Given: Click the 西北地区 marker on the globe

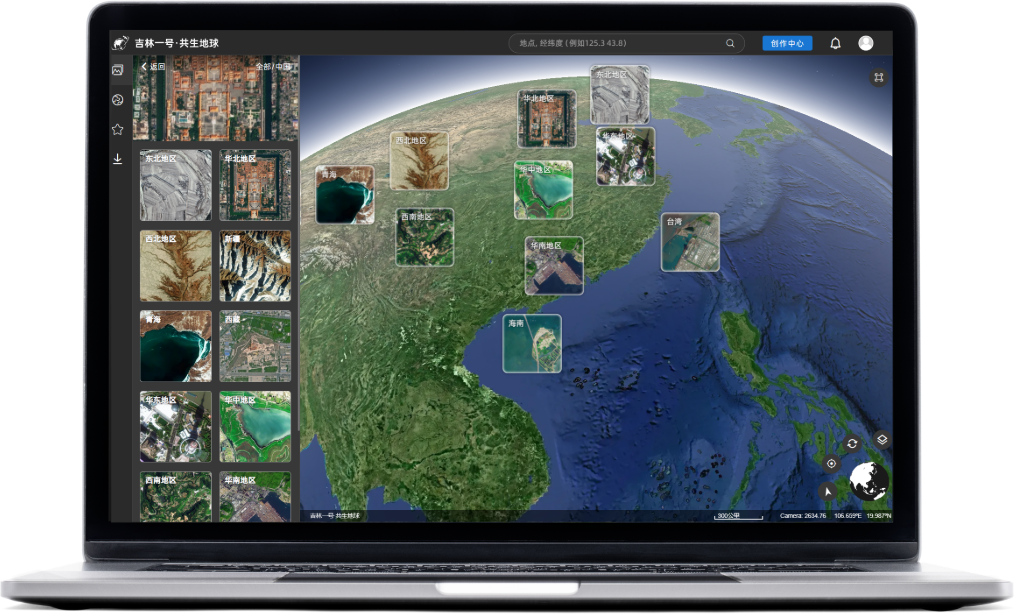Looking at the screenshot, I should (x=419, y=161).
